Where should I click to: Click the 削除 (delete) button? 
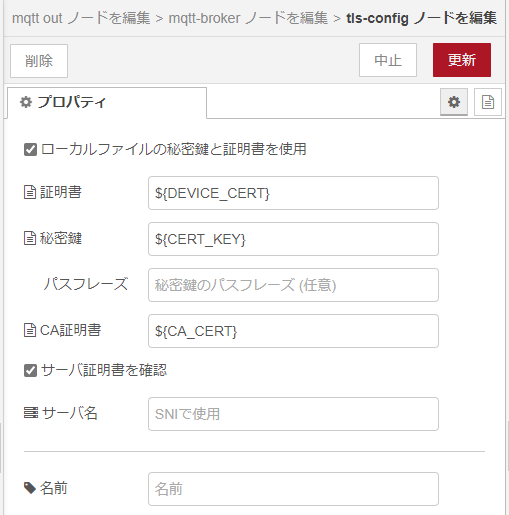pyautogui.click(x=39, y=61)
